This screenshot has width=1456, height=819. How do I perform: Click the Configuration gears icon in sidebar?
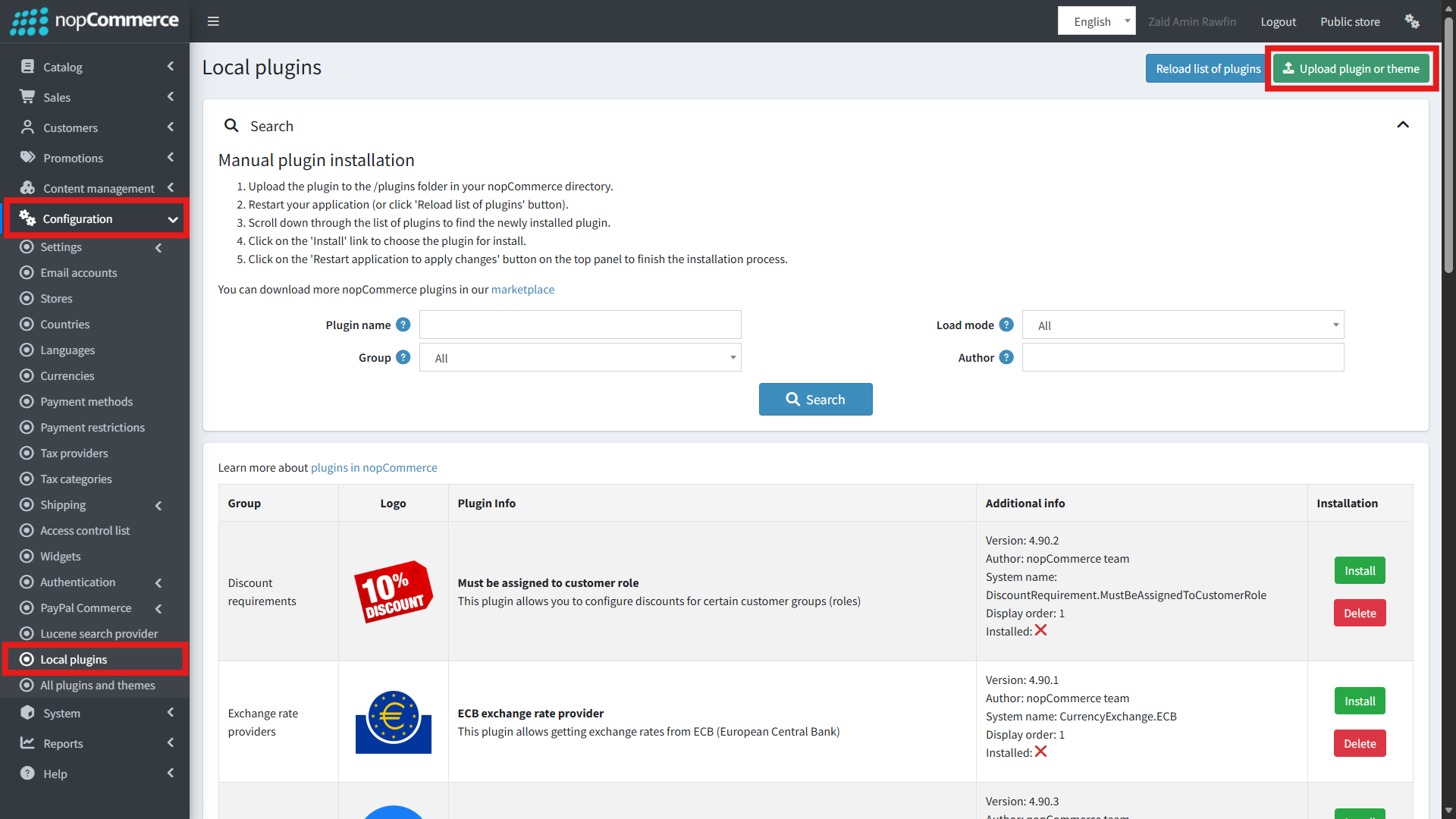click(27, 218)
